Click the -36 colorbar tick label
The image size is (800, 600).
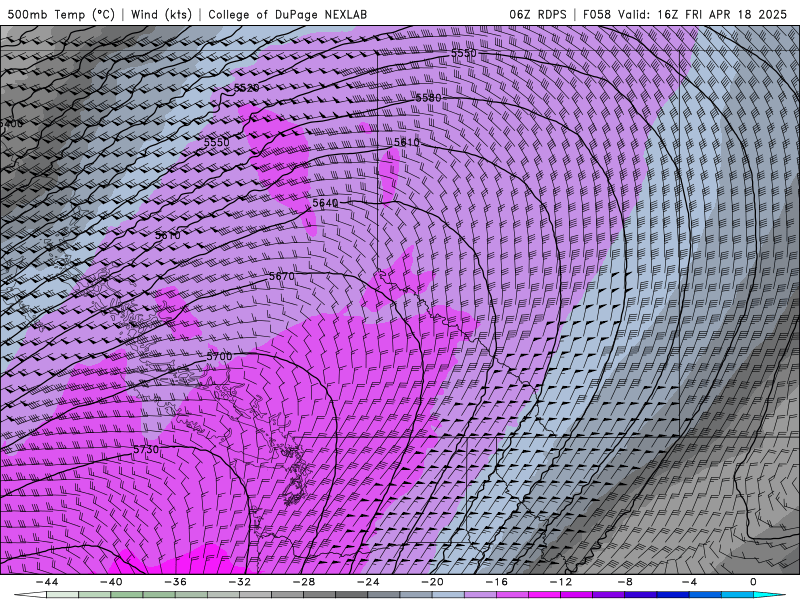coord(175,582)
